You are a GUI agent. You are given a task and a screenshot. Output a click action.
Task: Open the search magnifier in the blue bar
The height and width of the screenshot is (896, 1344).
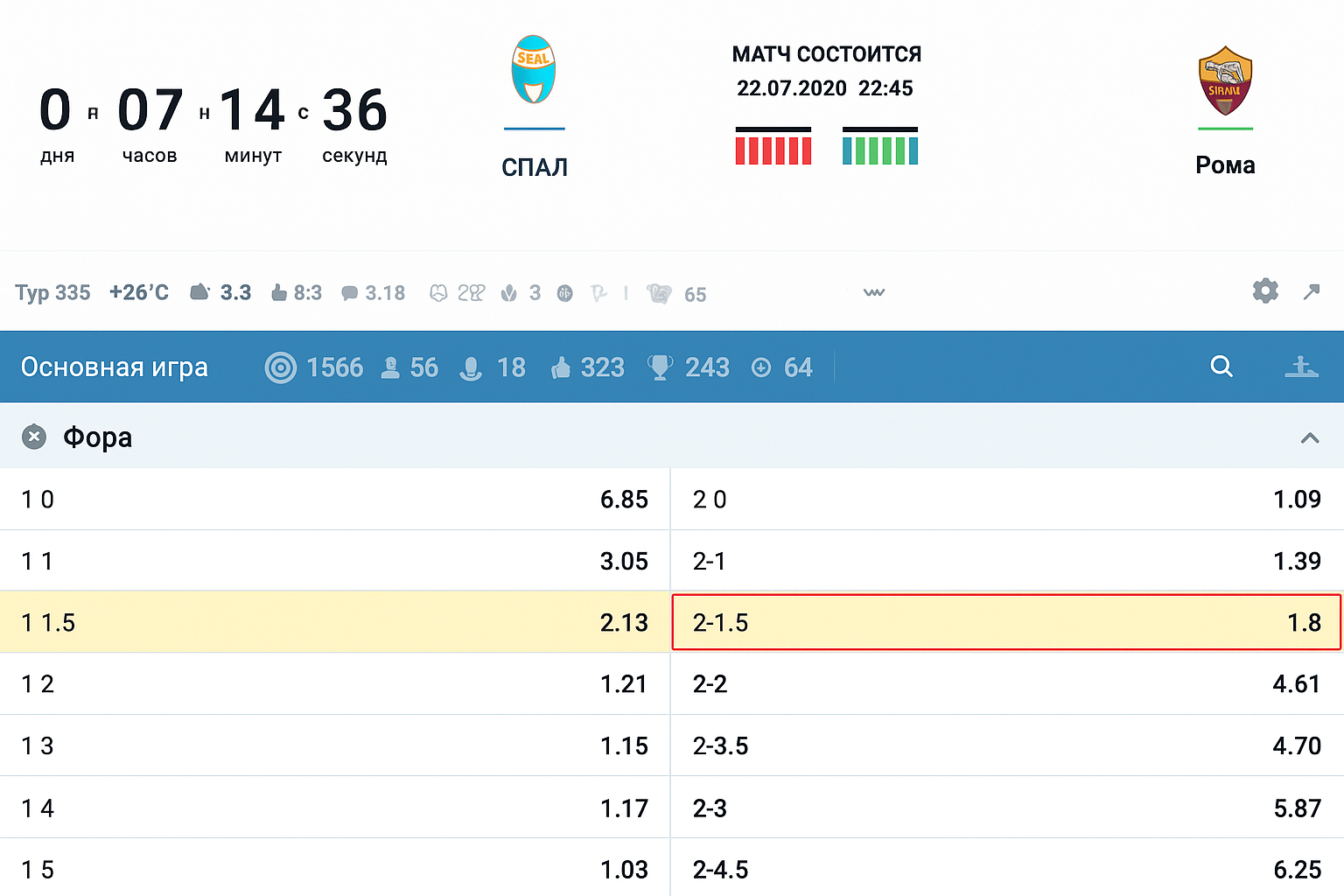click(x=1221, y=367)
